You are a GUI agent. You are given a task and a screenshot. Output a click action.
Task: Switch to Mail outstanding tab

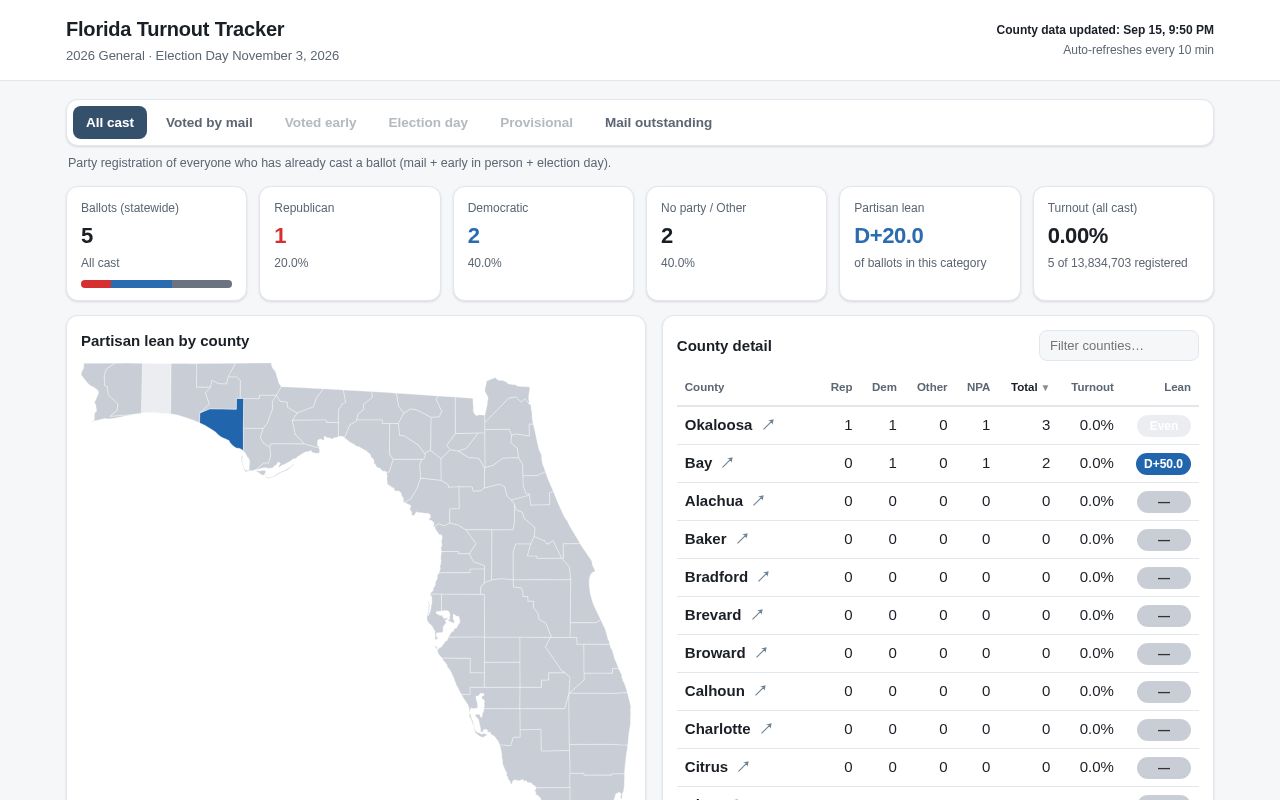point(658,123)
